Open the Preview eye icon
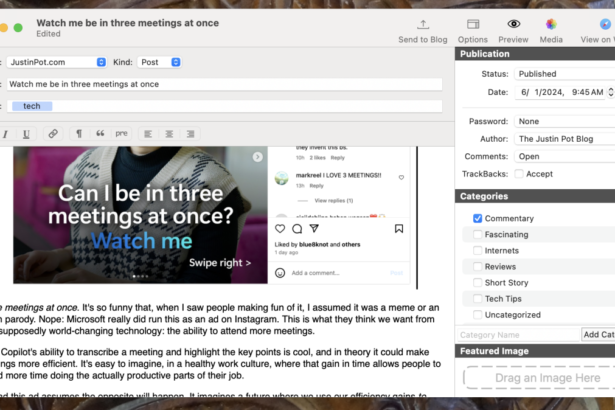The height and width of the screenshot is (410, 615). pos(513,24)
